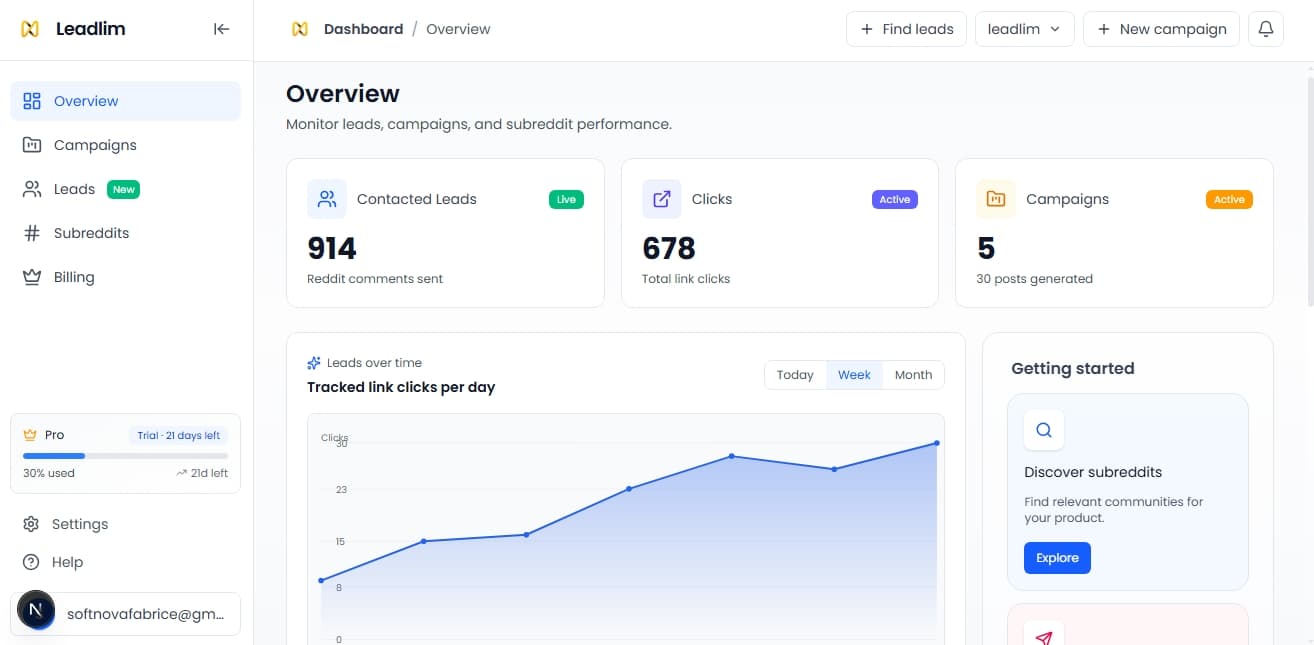1314x645 pixels.
Task: Open Campaigns via its folder icon
Action: coord(29,144)
